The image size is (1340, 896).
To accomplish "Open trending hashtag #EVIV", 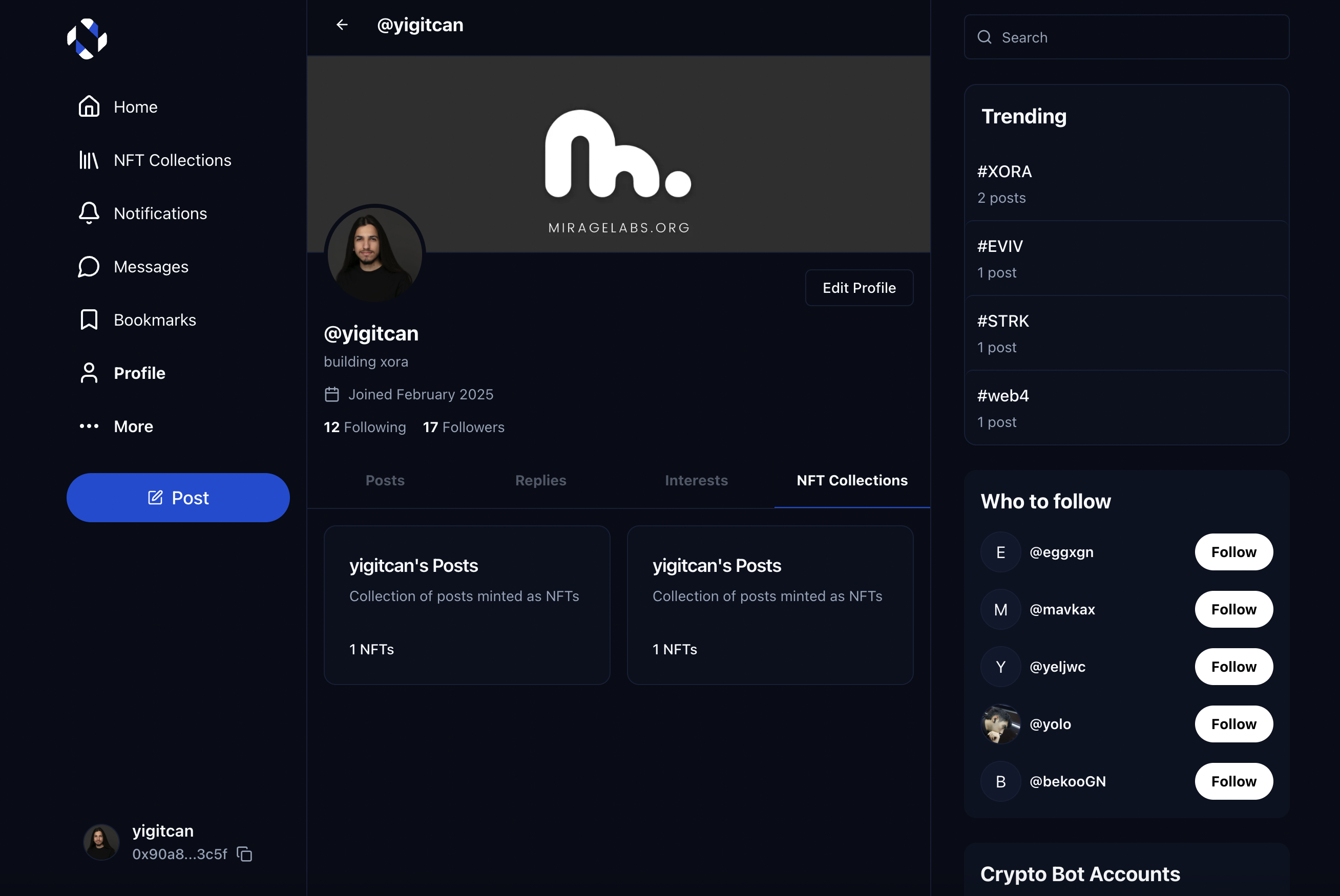I will click(1000, 246).
